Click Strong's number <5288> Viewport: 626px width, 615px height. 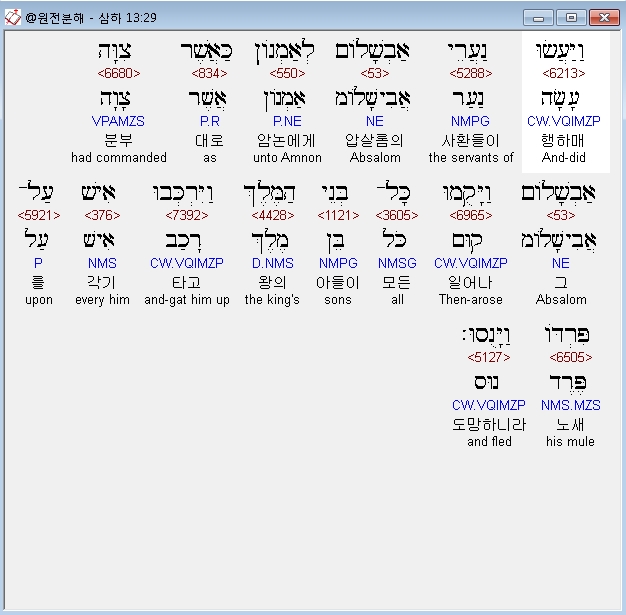click(471, 73)
